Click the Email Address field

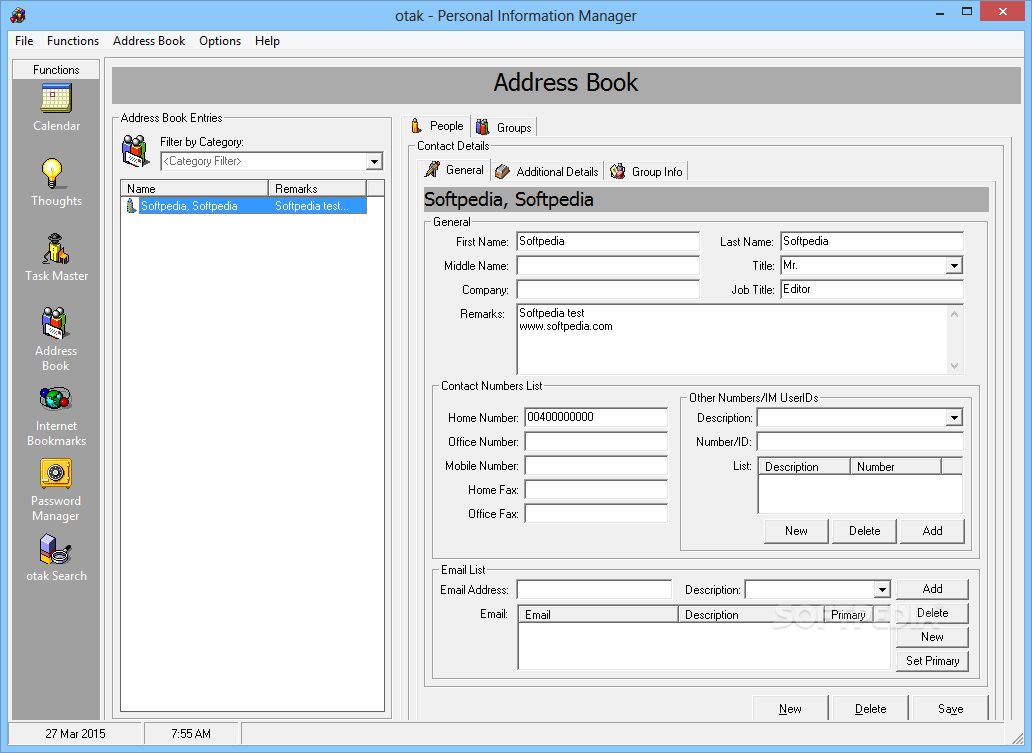[x=594, y=589]
